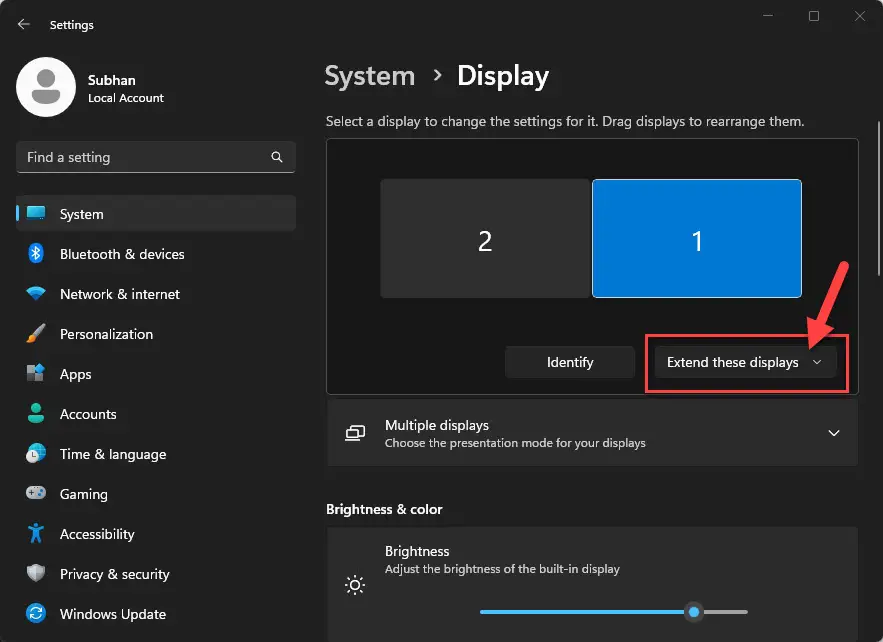
Task: Open Gaming settings
Action: 156,493
